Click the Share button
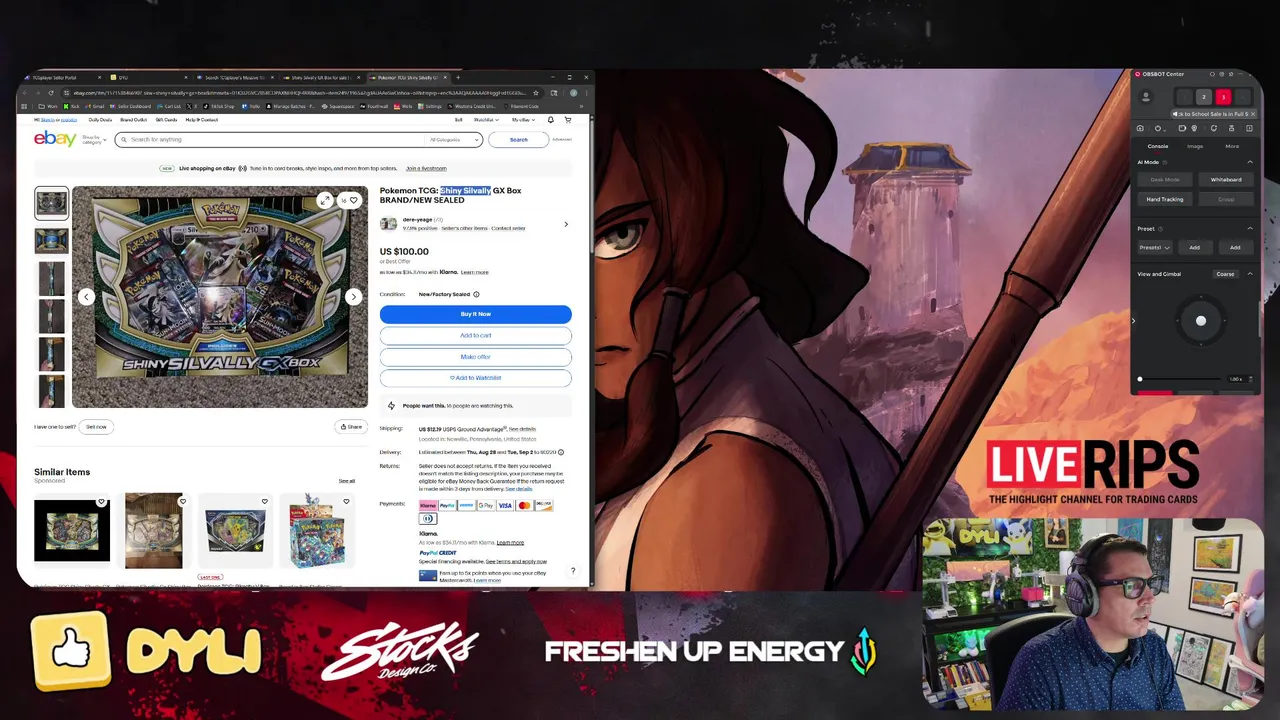Screen dimensions: 1280x720 point(351,427)
